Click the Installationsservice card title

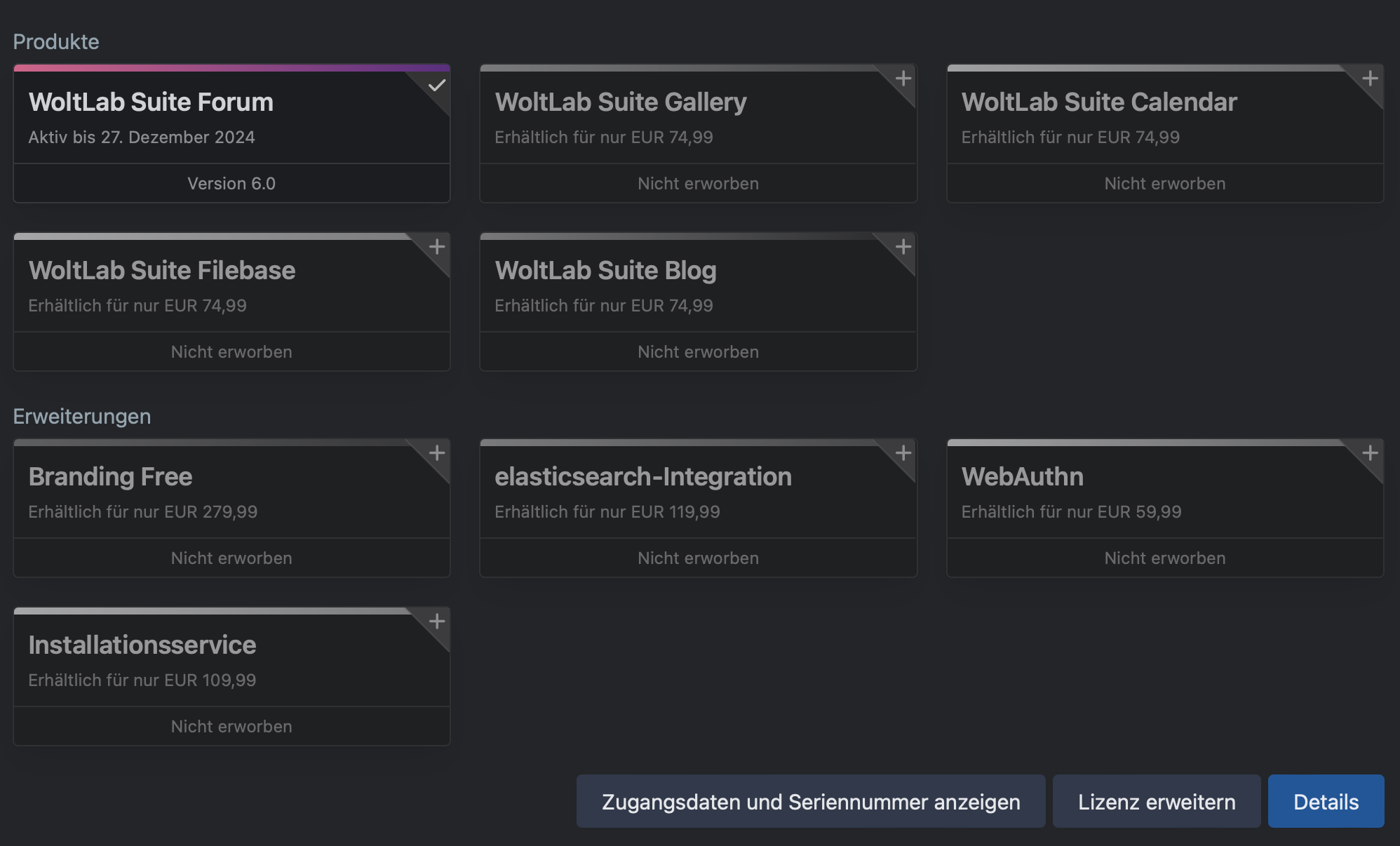click(142, 645)
